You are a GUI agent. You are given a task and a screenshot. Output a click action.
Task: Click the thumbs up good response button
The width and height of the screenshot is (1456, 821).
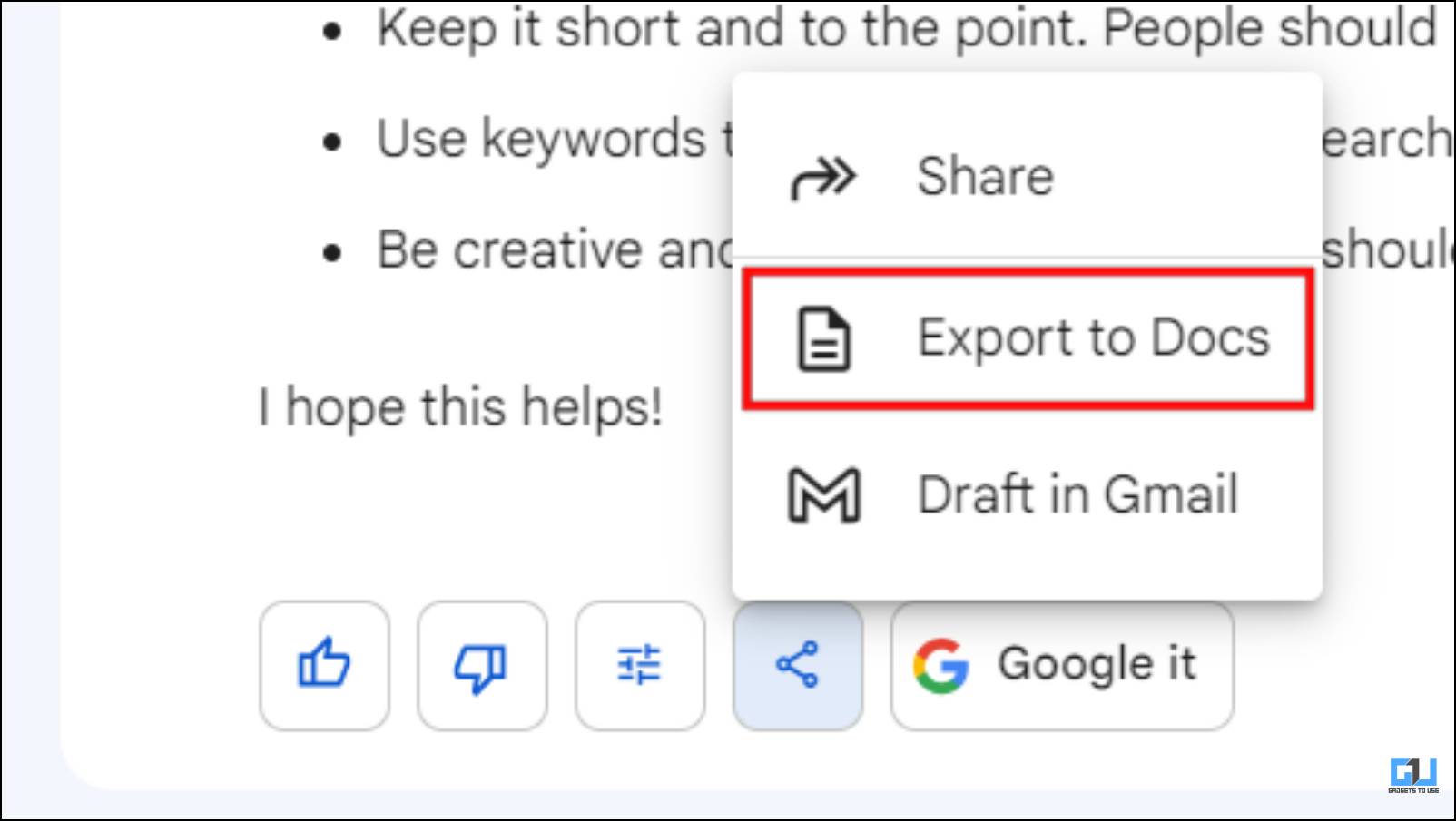324,665
